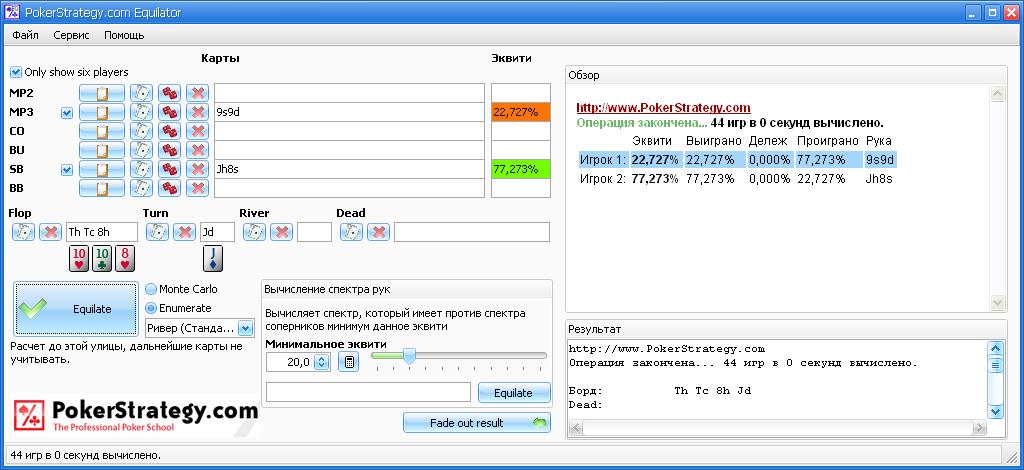The width and height of the screenshot is (1024, 470).
Task: Open hand range clipboard for MP3 row
Action: (x=101, y=112)
